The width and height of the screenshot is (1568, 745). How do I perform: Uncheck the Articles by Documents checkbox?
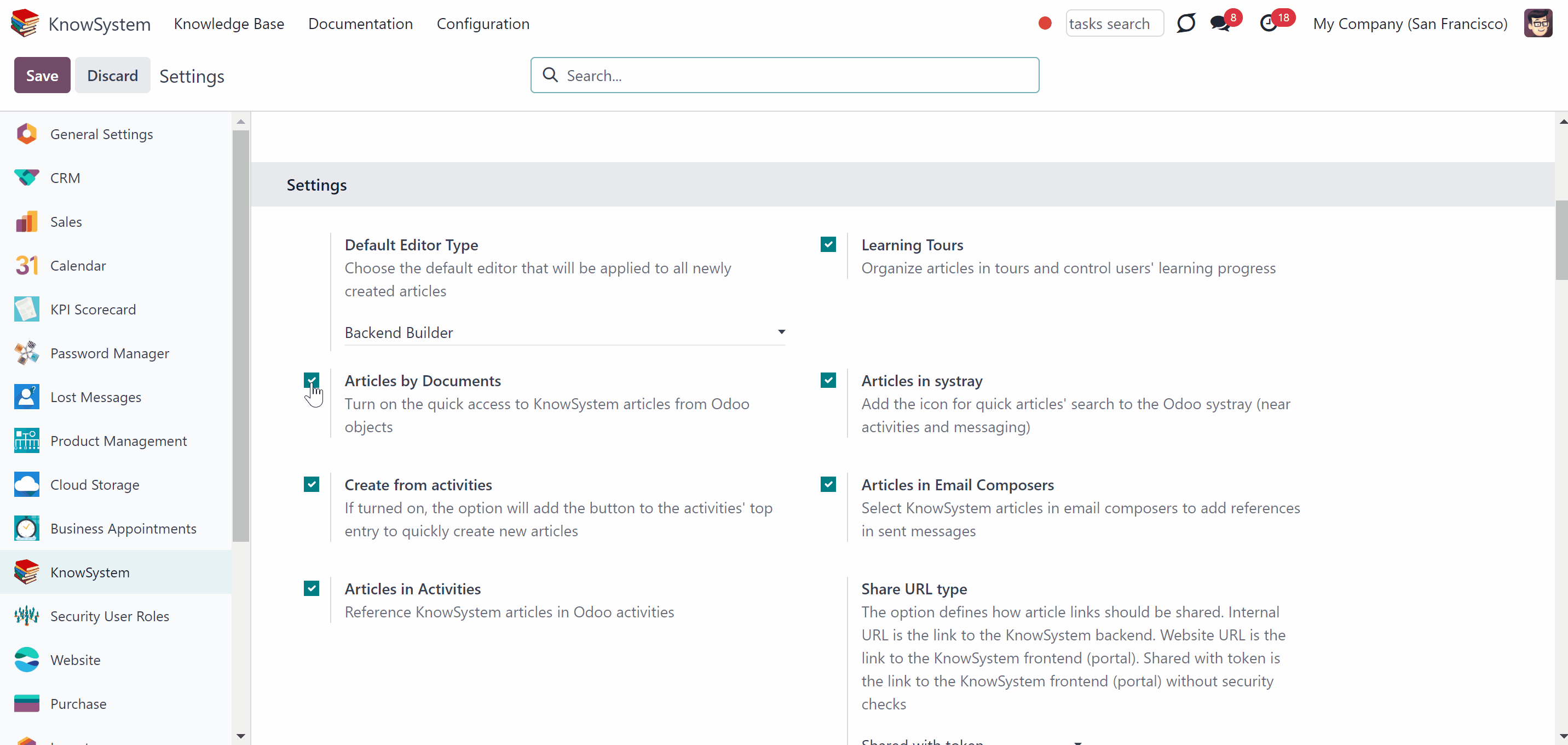[311, 380]
